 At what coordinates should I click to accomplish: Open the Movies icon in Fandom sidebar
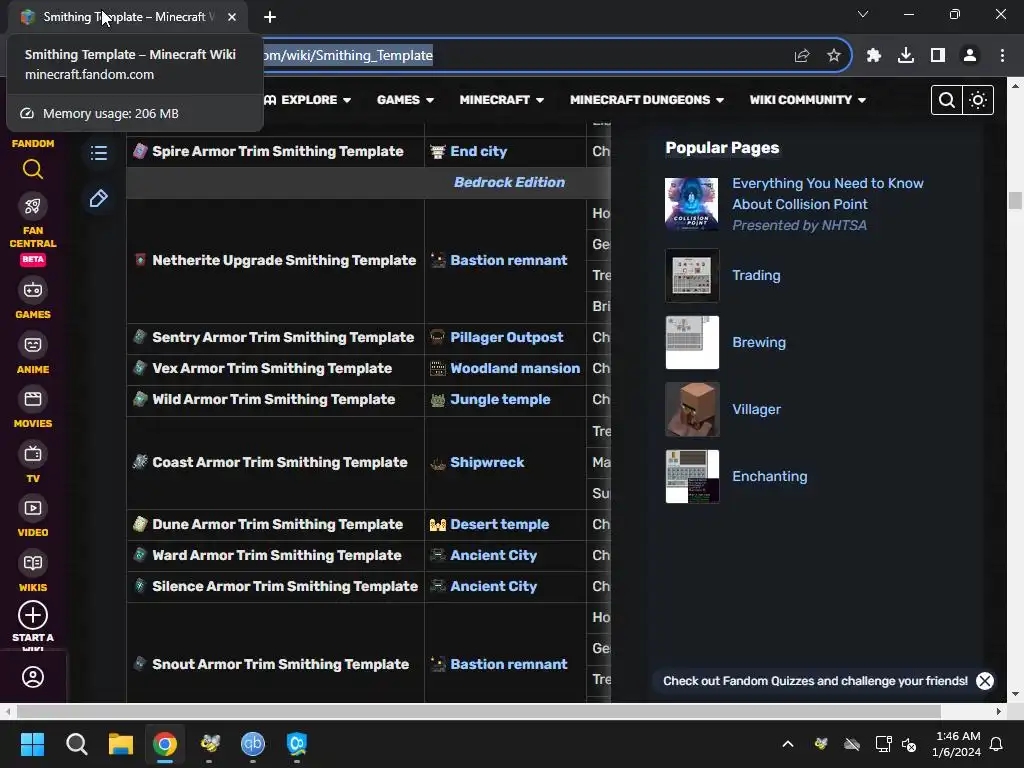click(33, 399)
